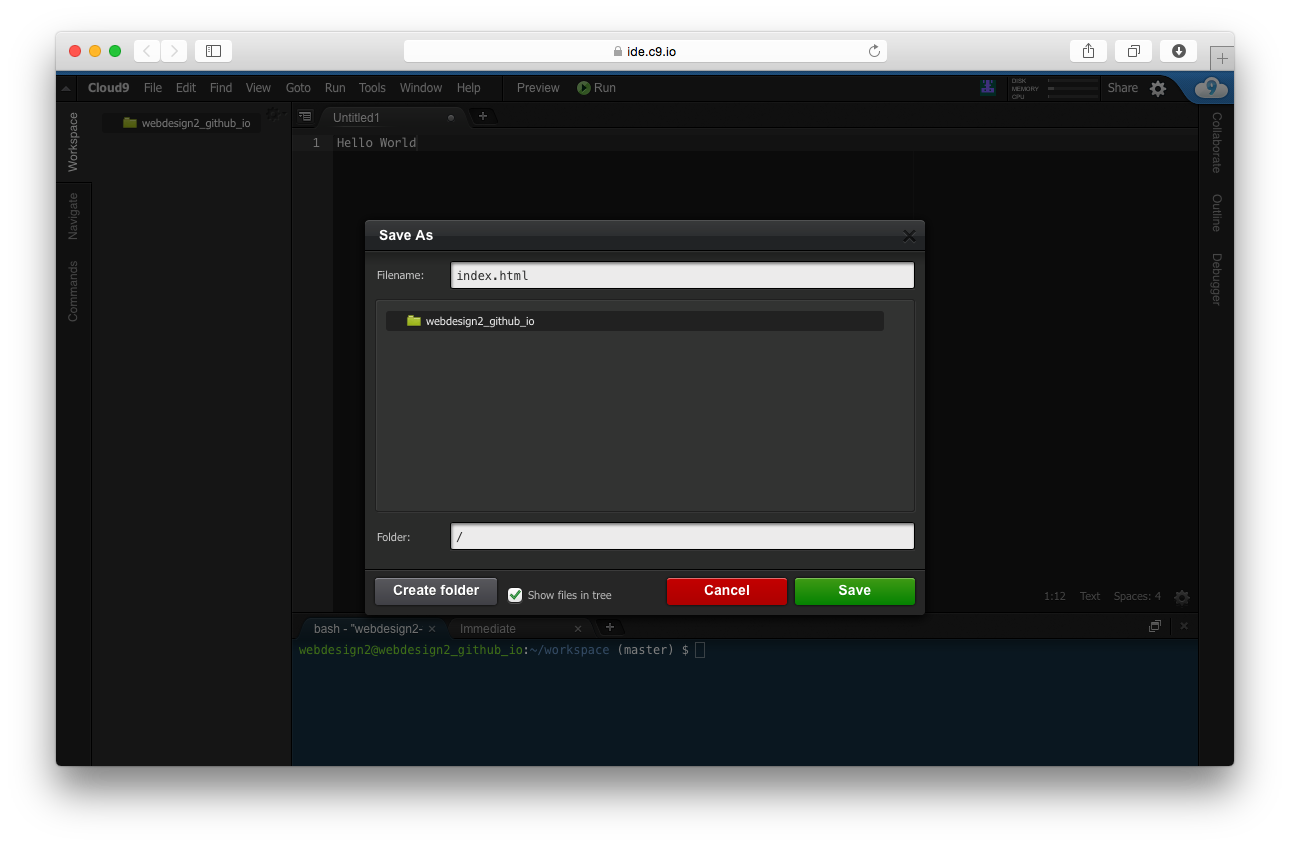Toggle the Show files in tree checkbox
This screenshot has width=1290, height=846.
pyautogui.click(x=515, y=595)
